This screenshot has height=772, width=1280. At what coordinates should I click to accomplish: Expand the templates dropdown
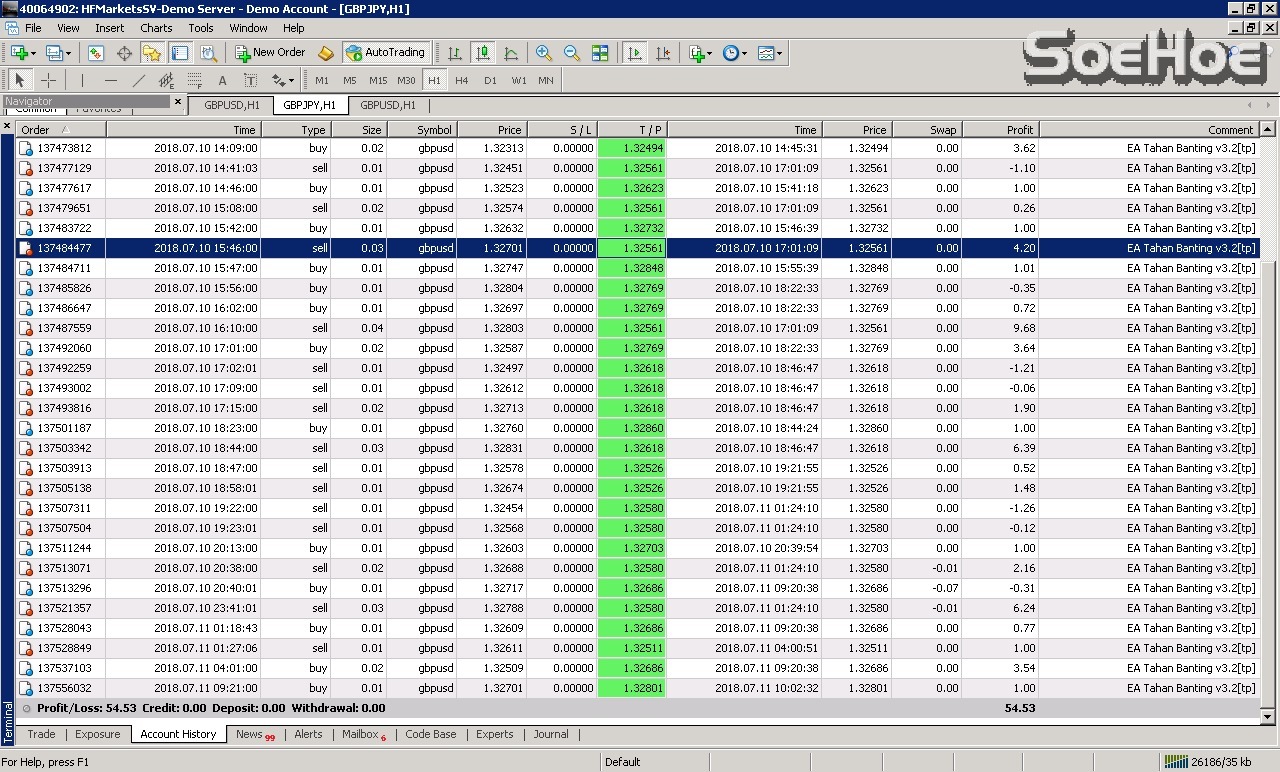(x=771, y=53)
